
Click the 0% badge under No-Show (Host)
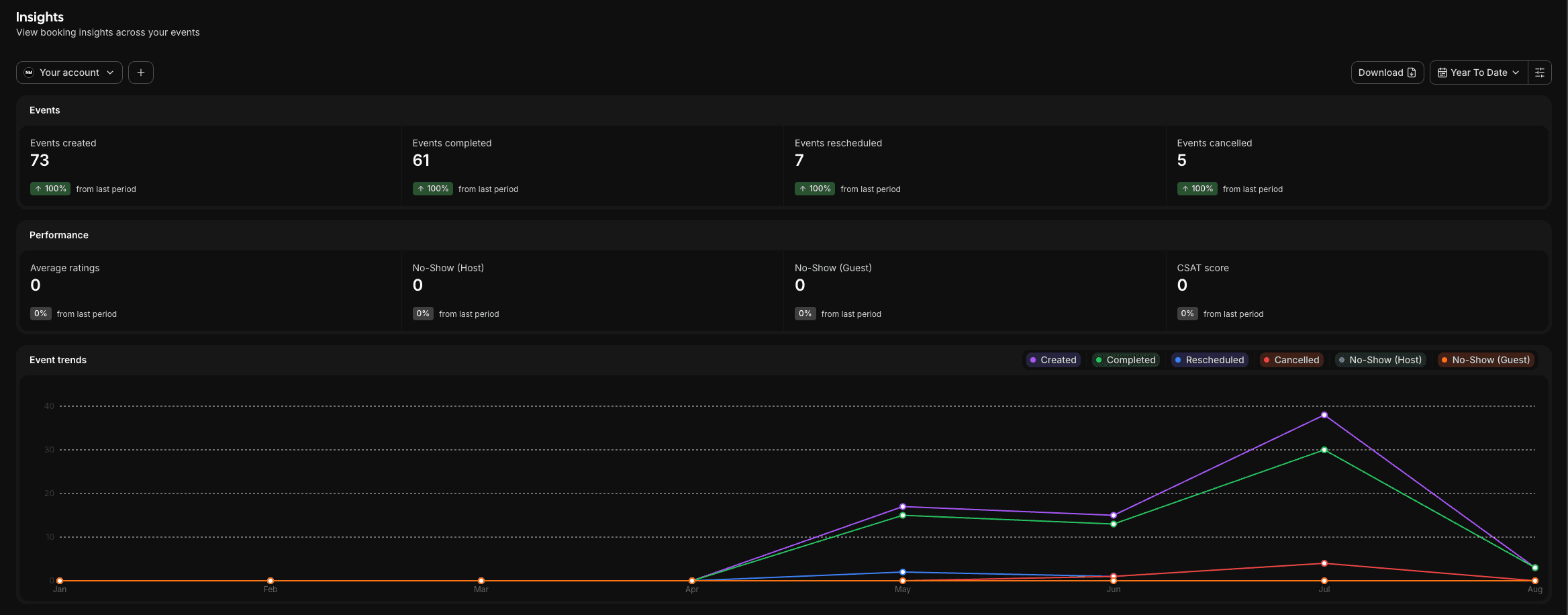pos(423,314)
